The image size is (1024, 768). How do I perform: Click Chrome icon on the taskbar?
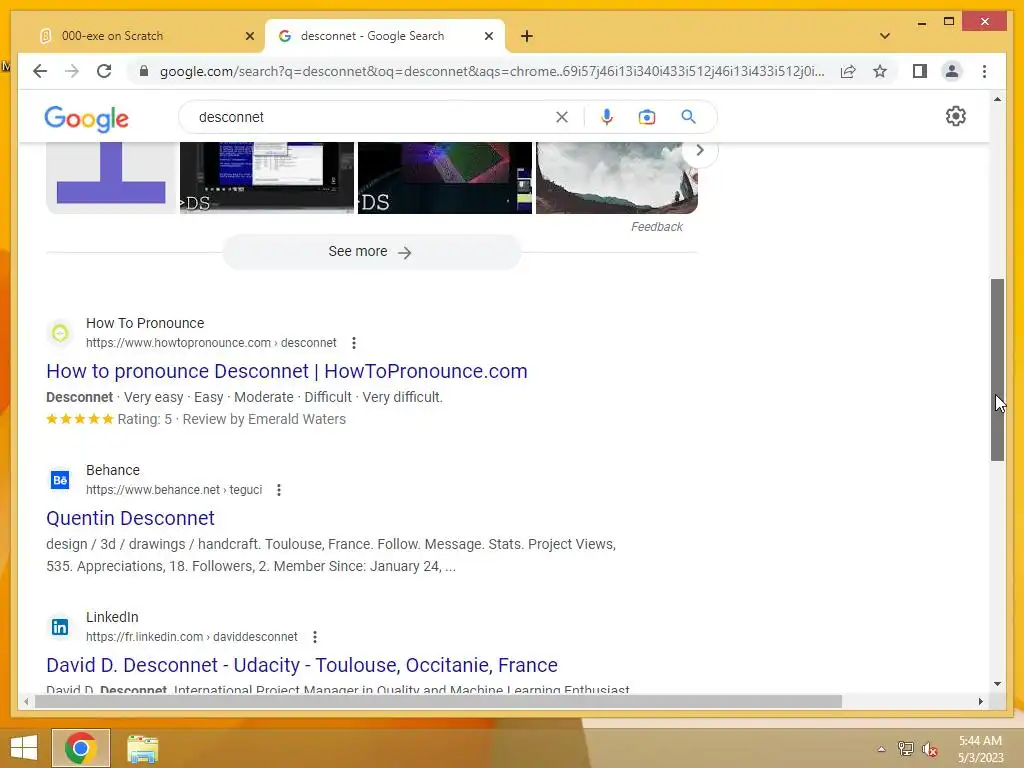click(81, 748)
